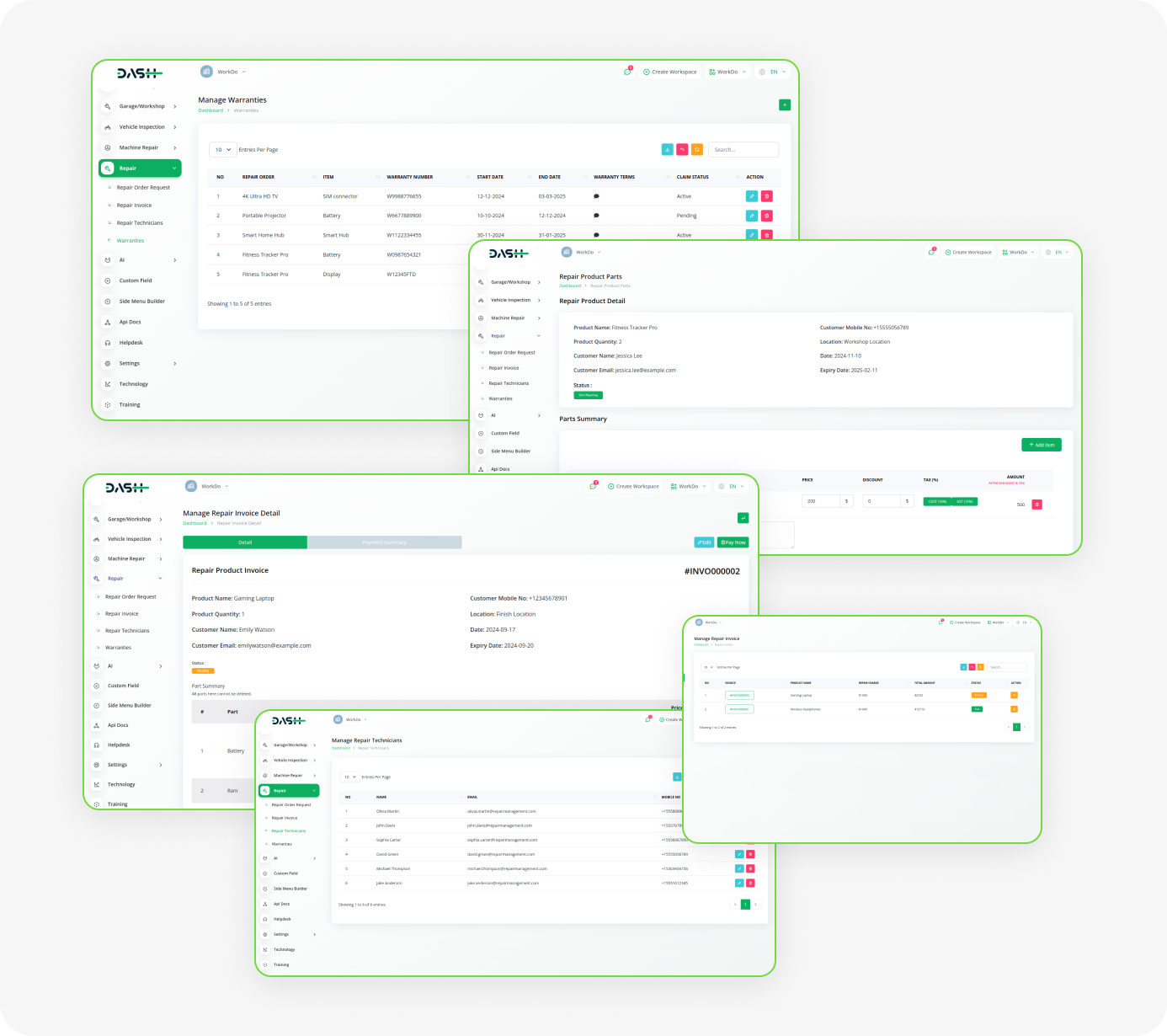View warranty terms comment icon for 4K Ultra HD TV
The image size is (1167, 1036).
click(x=596, y=196)
